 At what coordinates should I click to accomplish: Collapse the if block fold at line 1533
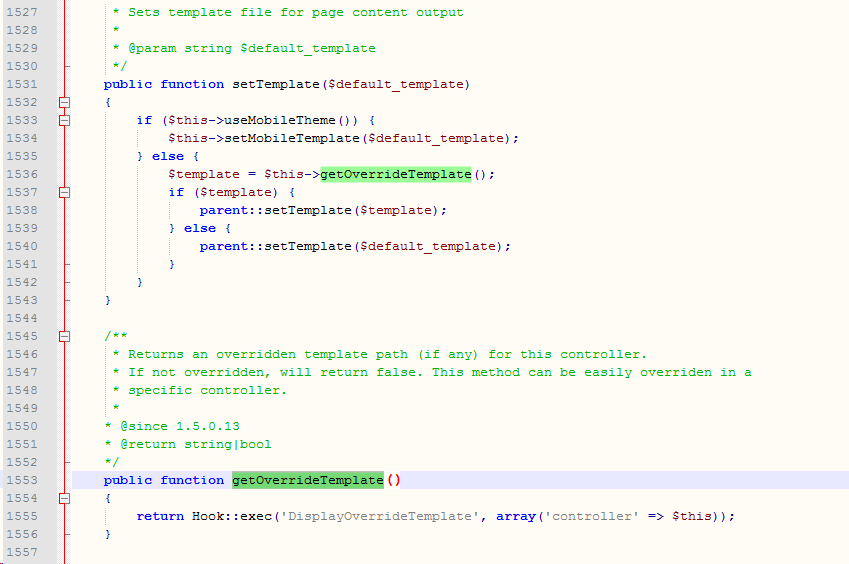[x=64, y=120]
